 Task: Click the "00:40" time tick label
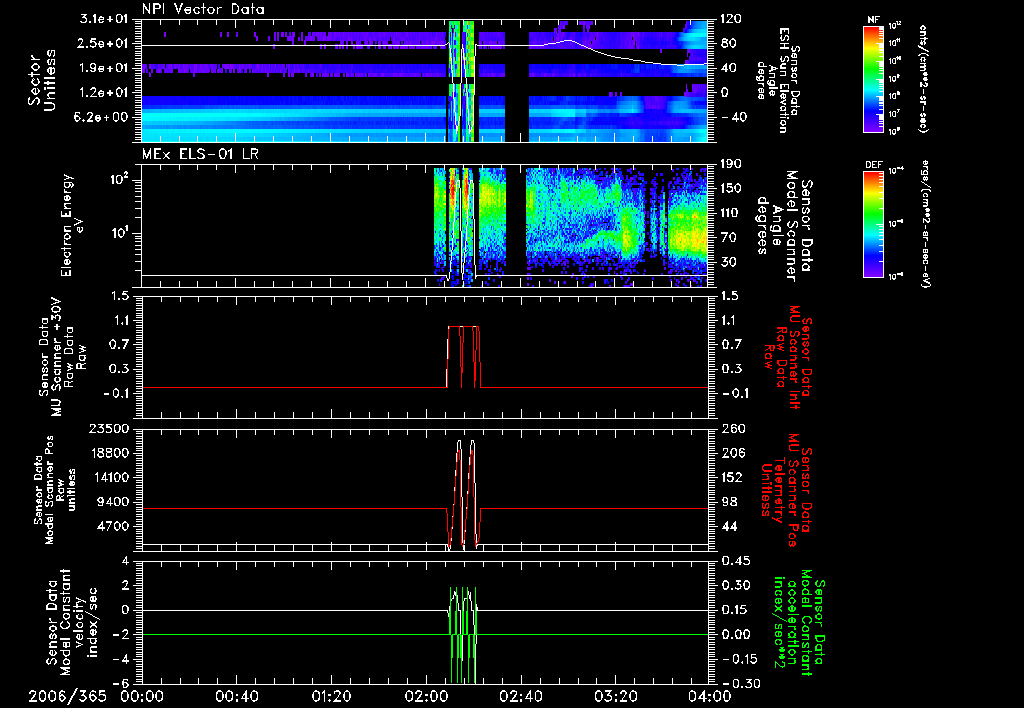(x=236, y=696)
